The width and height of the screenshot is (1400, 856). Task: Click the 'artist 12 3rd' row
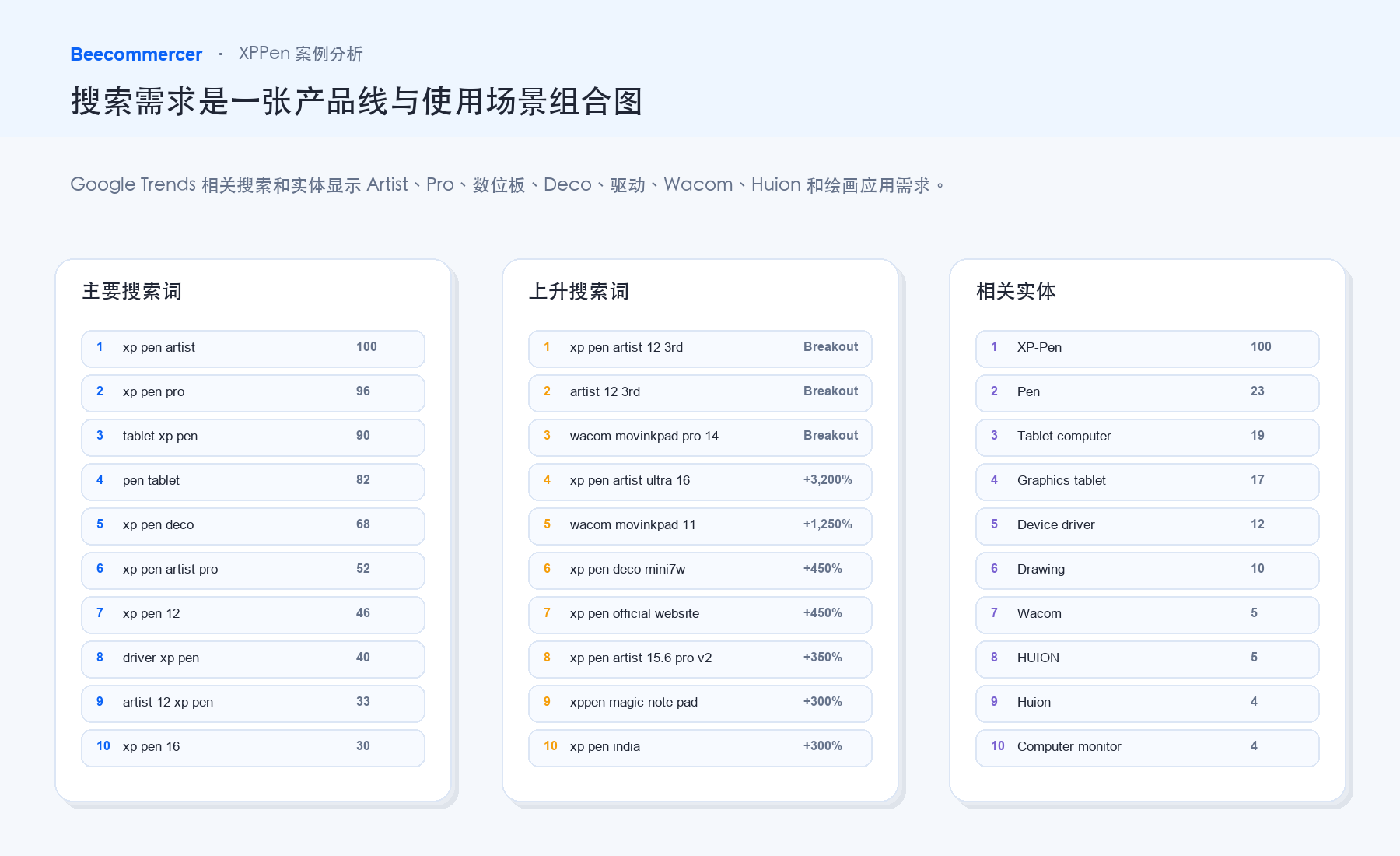pyautogui.click(x=700, y=393)
